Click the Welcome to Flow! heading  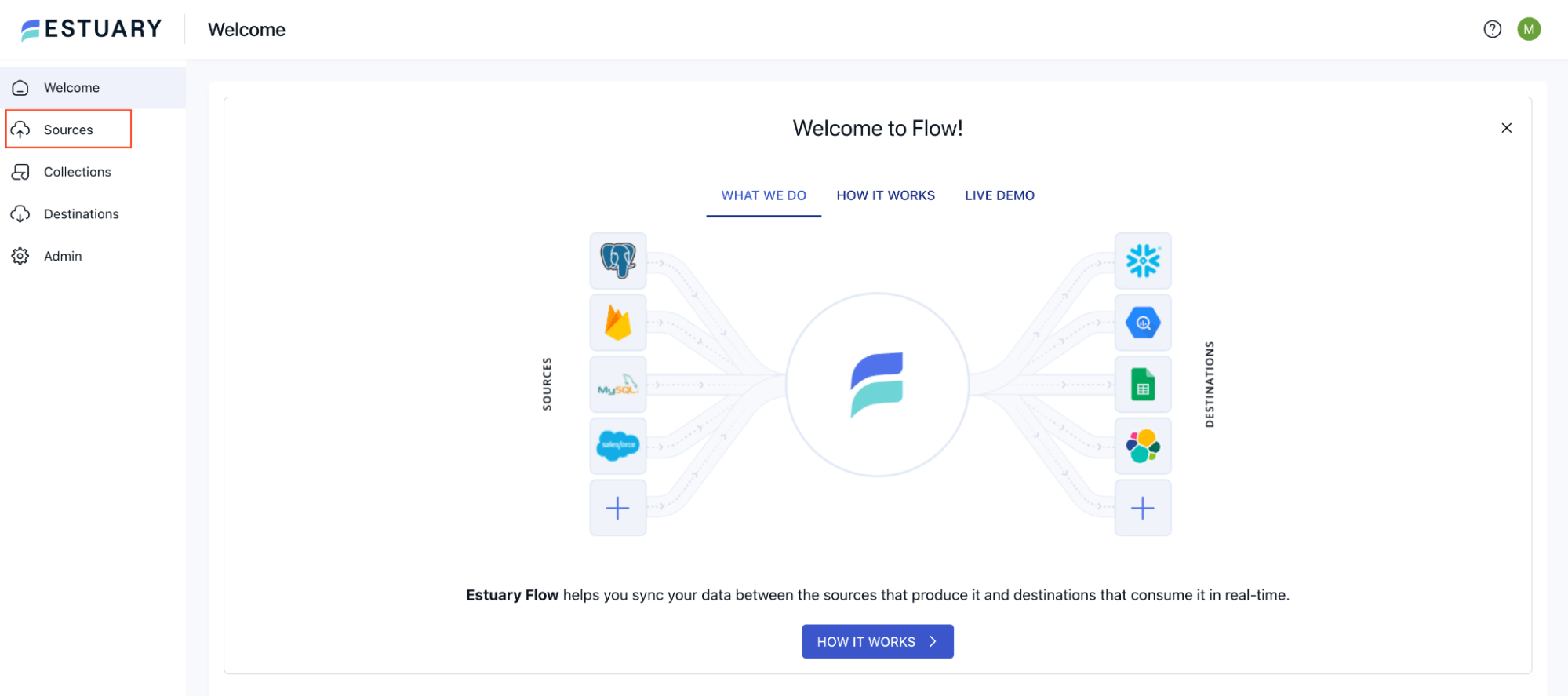coord(877,128)
